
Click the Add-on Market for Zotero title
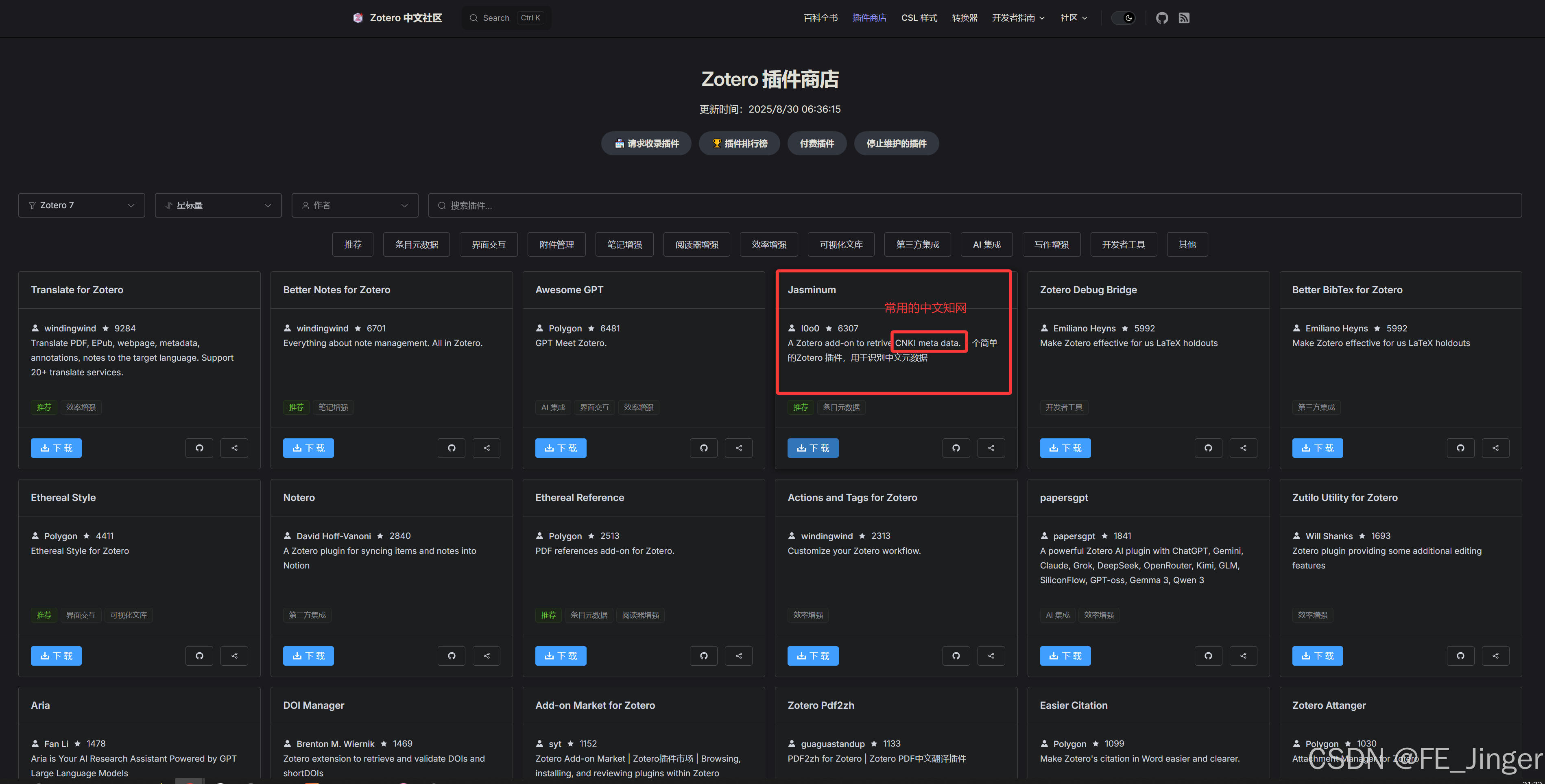pyautogui.click(x=595, y=705)
